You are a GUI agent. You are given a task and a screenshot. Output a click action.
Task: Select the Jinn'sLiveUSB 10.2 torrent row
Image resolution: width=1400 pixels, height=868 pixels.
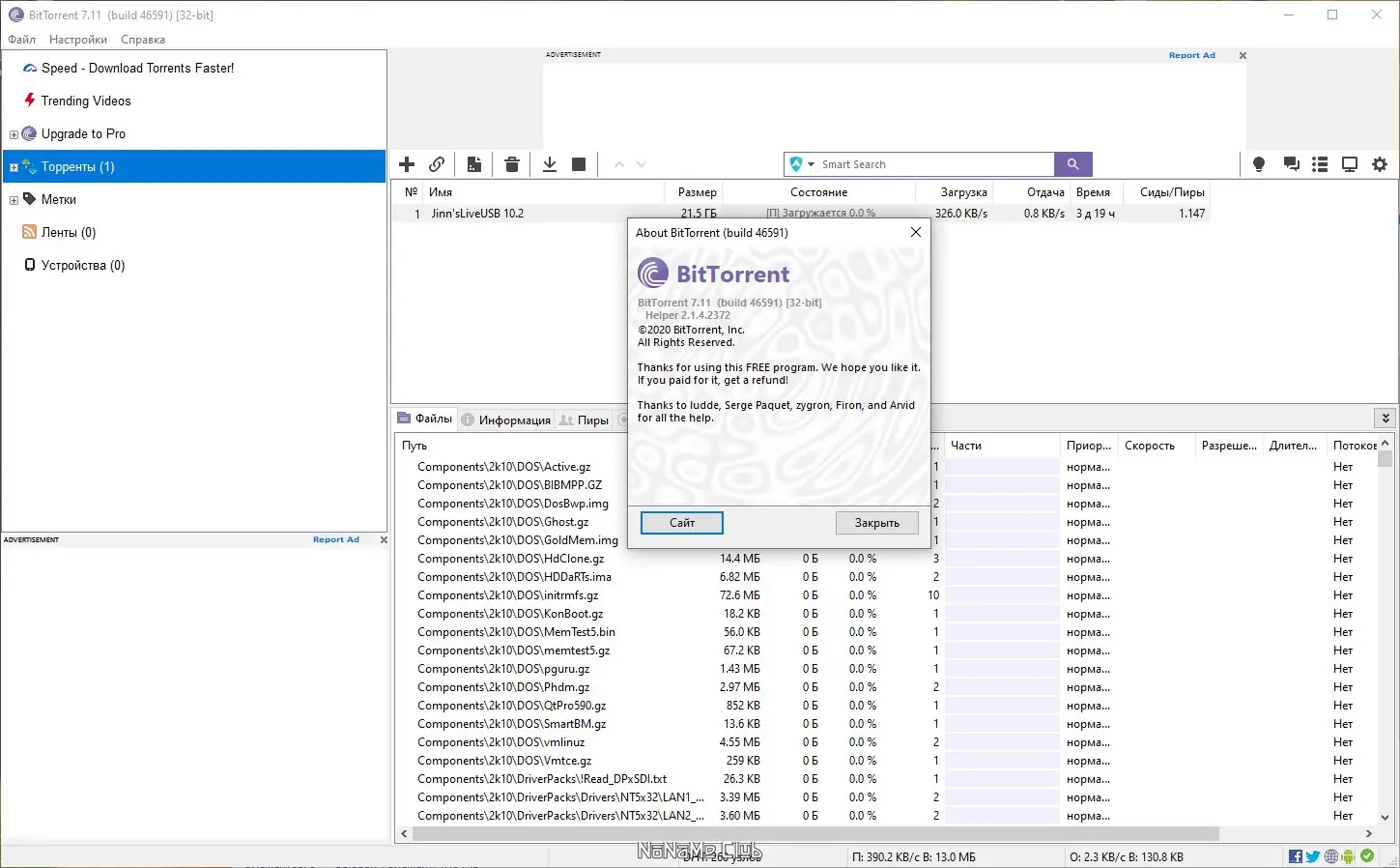(x=800, y=214)
